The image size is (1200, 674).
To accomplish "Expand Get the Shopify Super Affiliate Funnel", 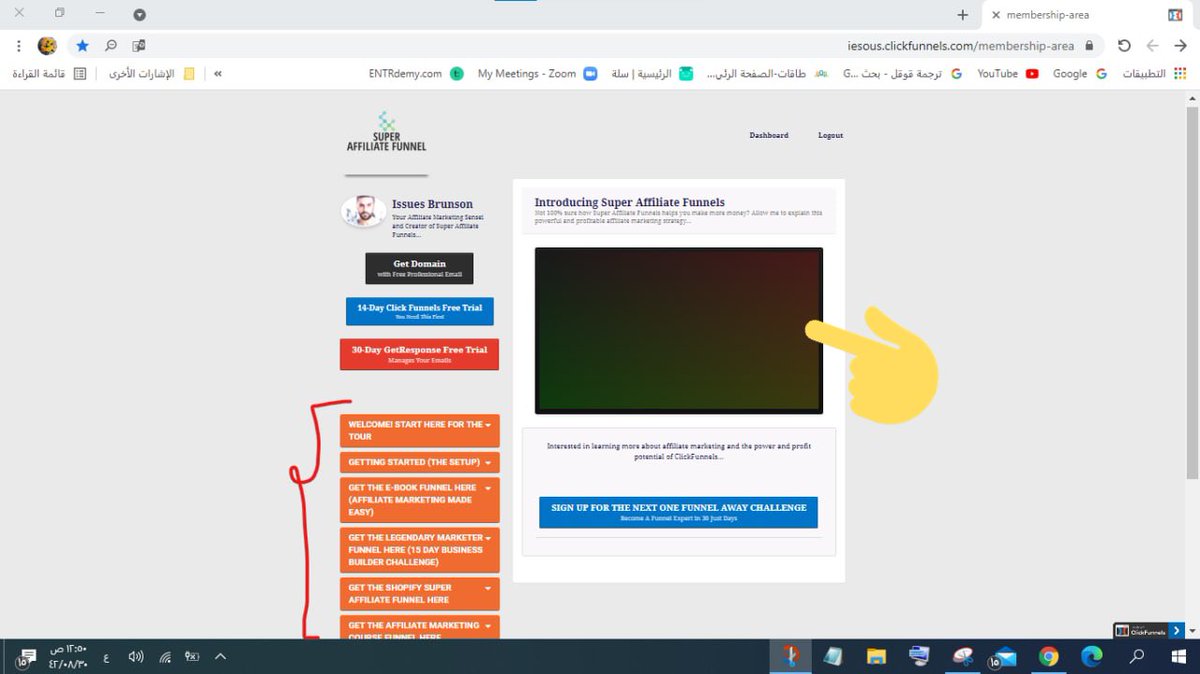I will click(420, 593).
